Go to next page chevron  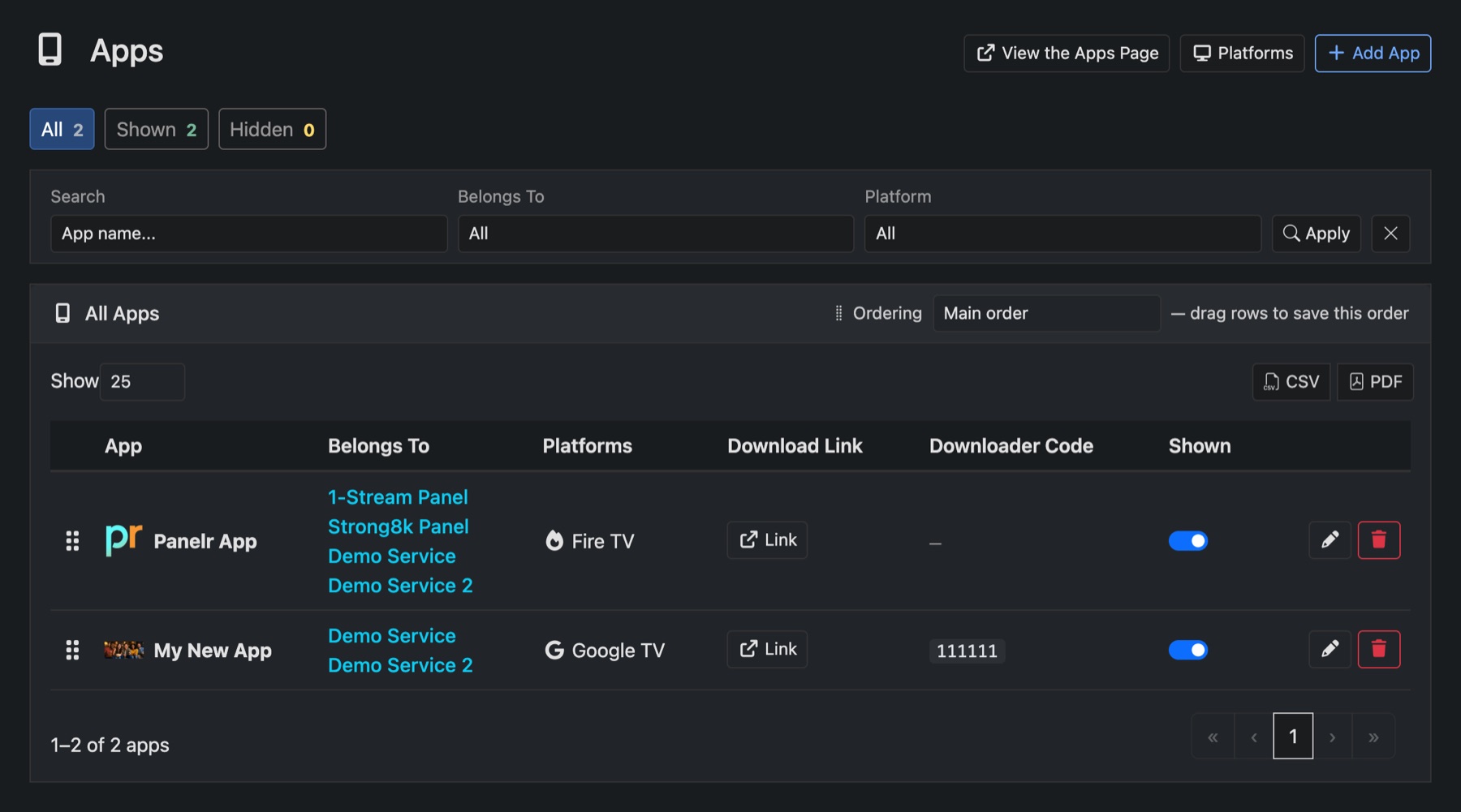1333,737
